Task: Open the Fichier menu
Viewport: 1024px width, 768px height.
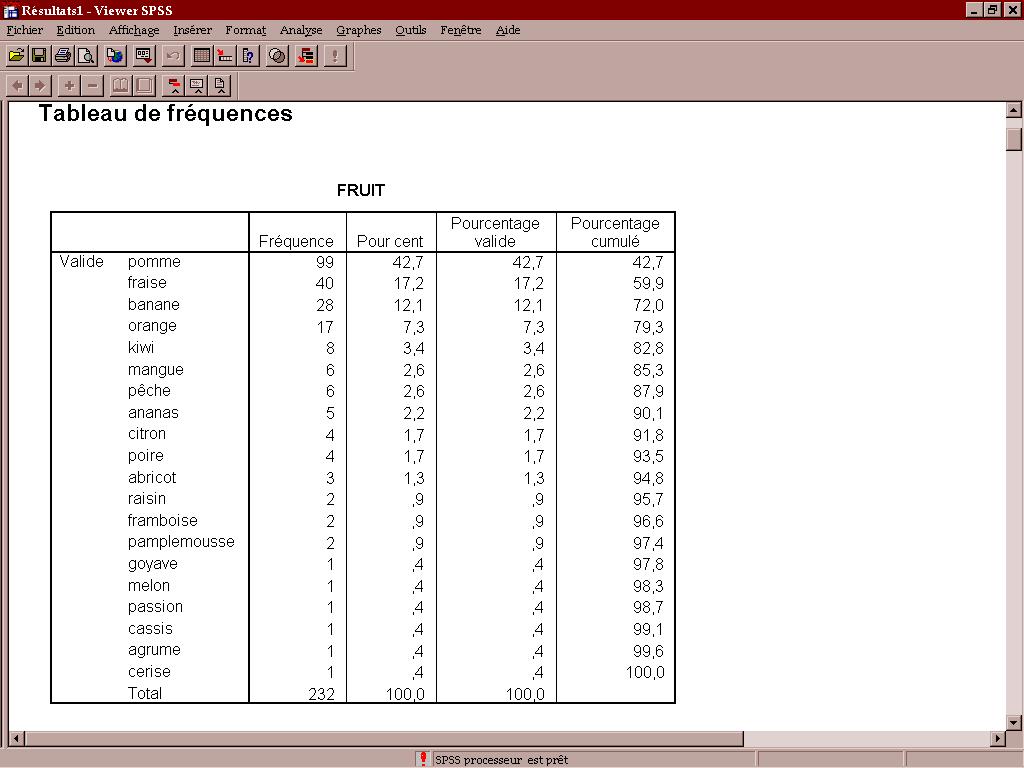Action: [x=24, y=30]
